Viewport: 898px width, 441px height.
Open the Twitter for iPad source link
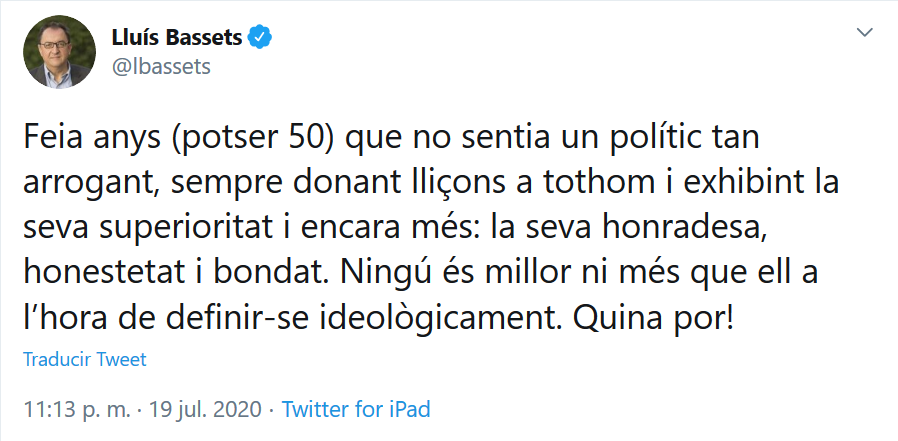356,410
